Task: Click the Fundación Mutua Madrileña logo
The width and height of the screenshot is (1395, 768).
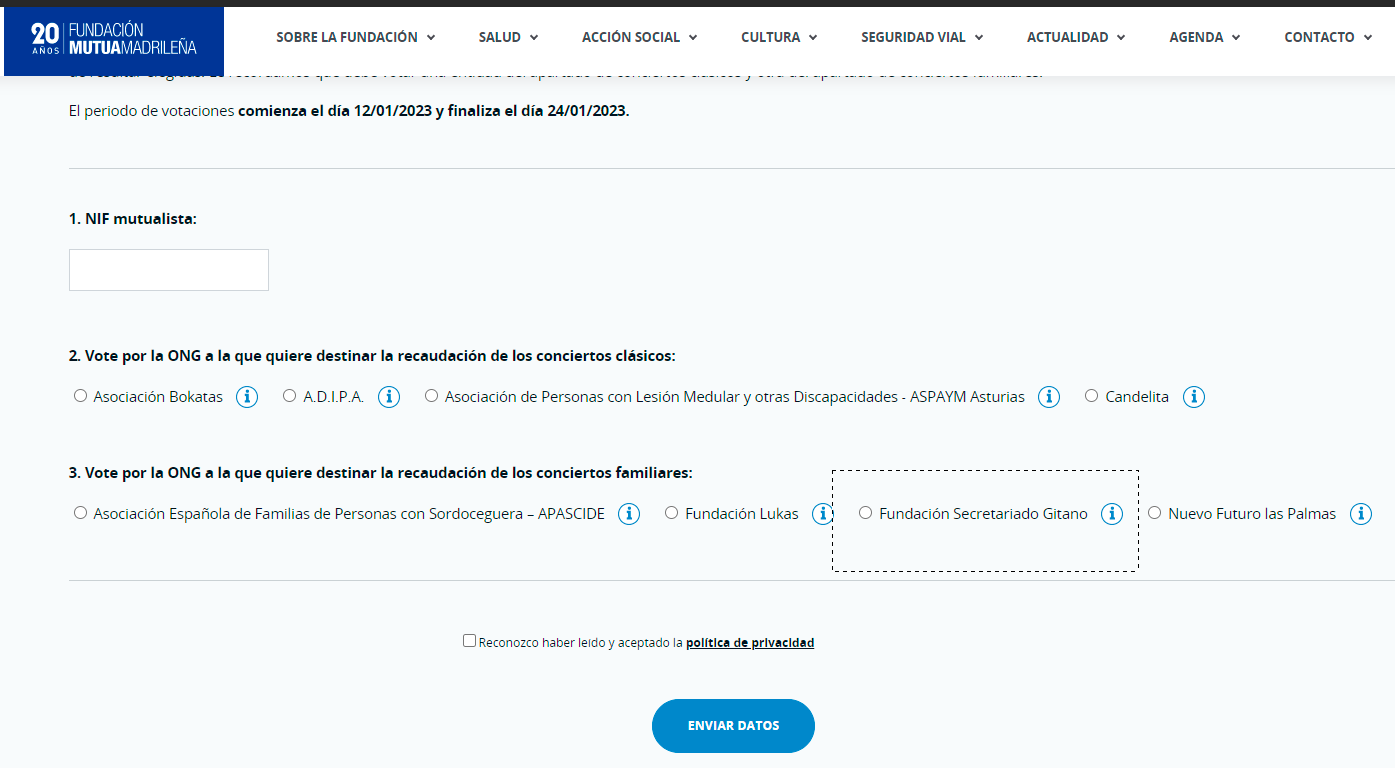Action: [x=114, y=39]
